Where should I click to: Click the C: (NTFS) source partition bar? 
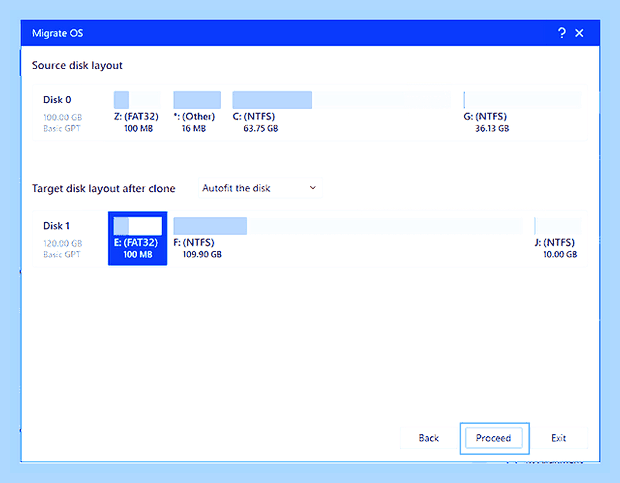341,100
